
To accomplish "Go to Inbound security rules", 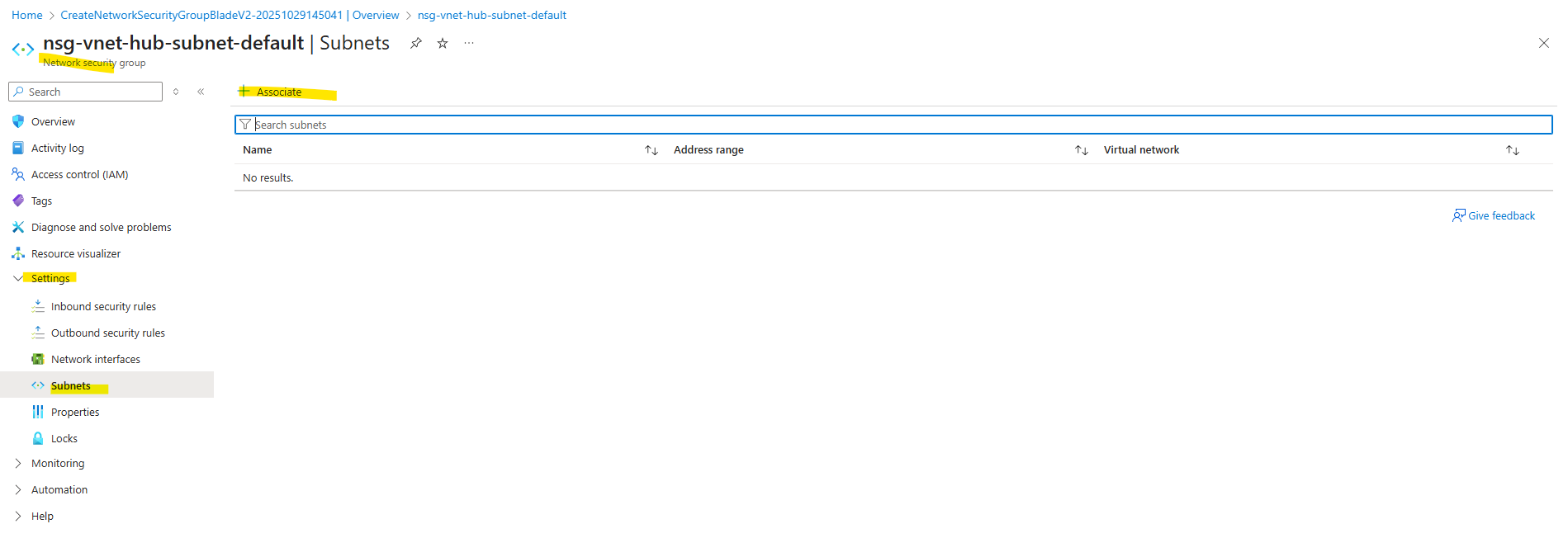I will pos(103,306).
